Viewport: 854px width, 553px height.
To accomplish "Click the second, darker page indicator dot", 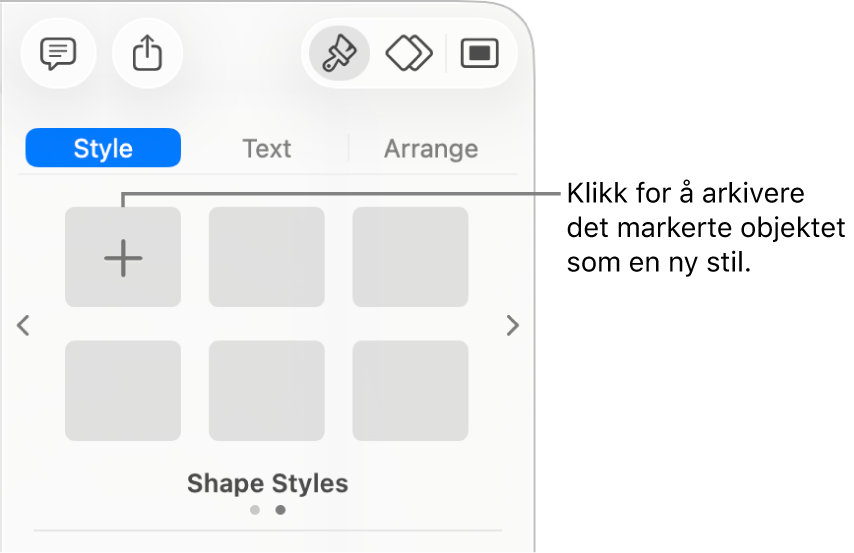I will pyautogui.click(x=280, y=510).
